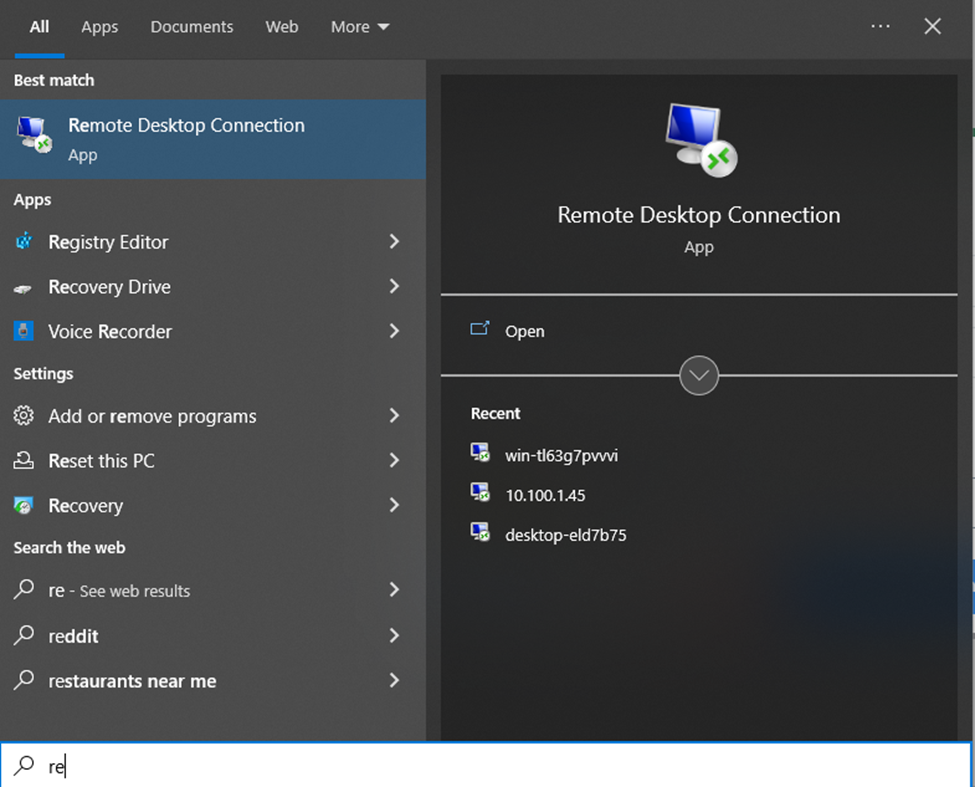Click the large Remote Desktop Connection icon

(699, 140)
